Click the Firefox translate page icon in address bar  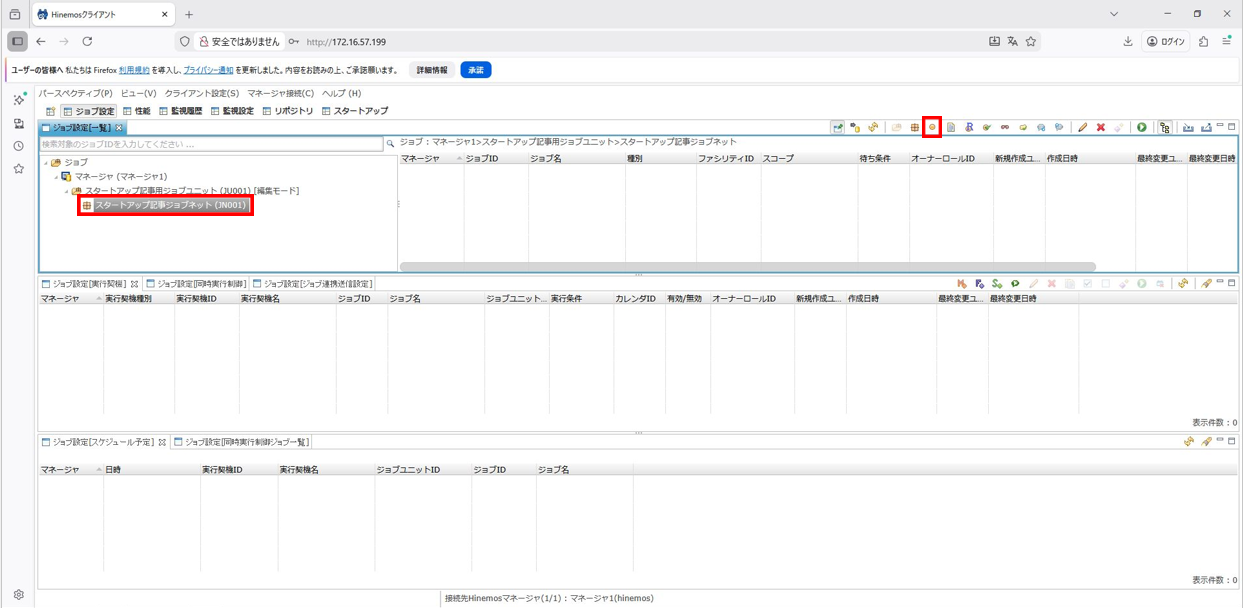pyautogui.click(x=1012, y=42)
